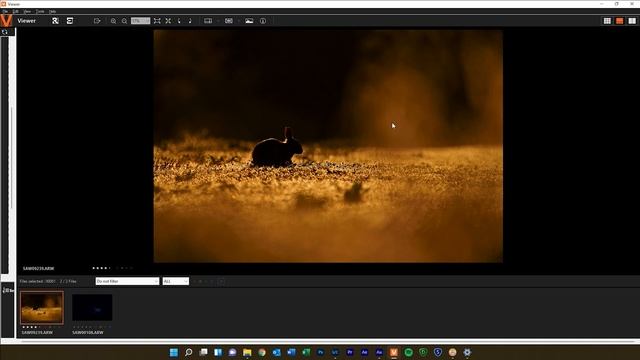Switch to the split panel layout
Viewport: 640px width, 360px height.
632,21
